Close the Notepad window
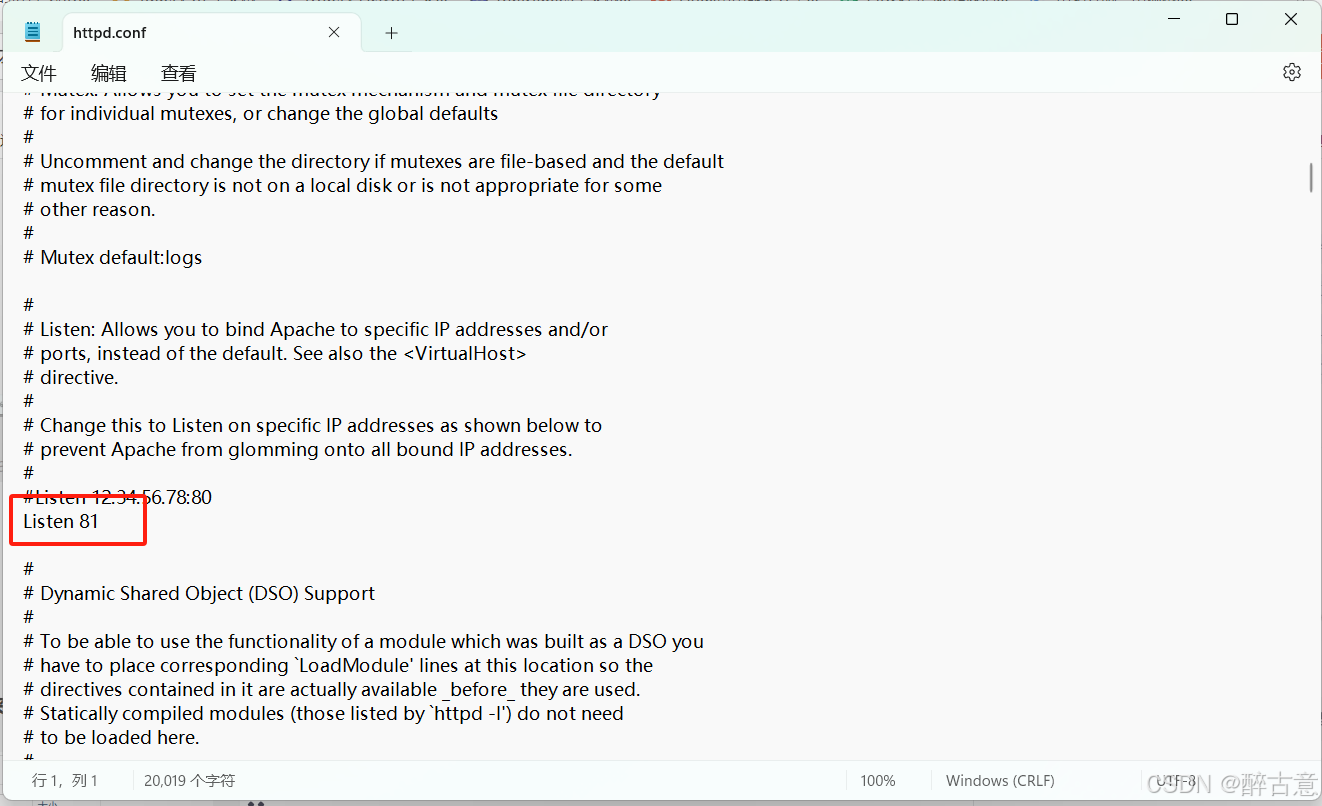Screen dimensions: 1322x806 (x=1291, y=19)
